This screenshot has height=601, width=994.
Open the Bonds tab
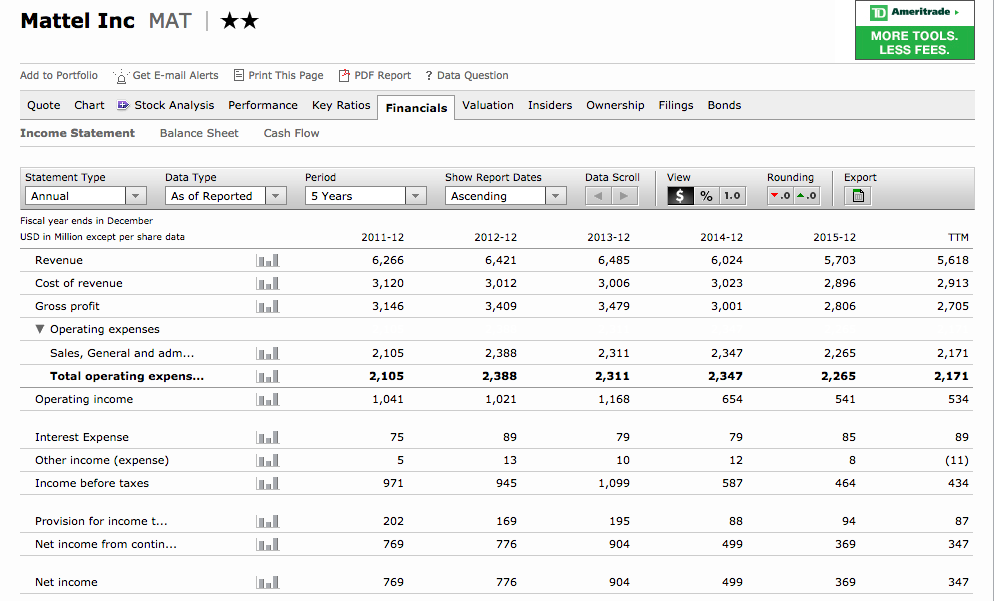[725, 105]
